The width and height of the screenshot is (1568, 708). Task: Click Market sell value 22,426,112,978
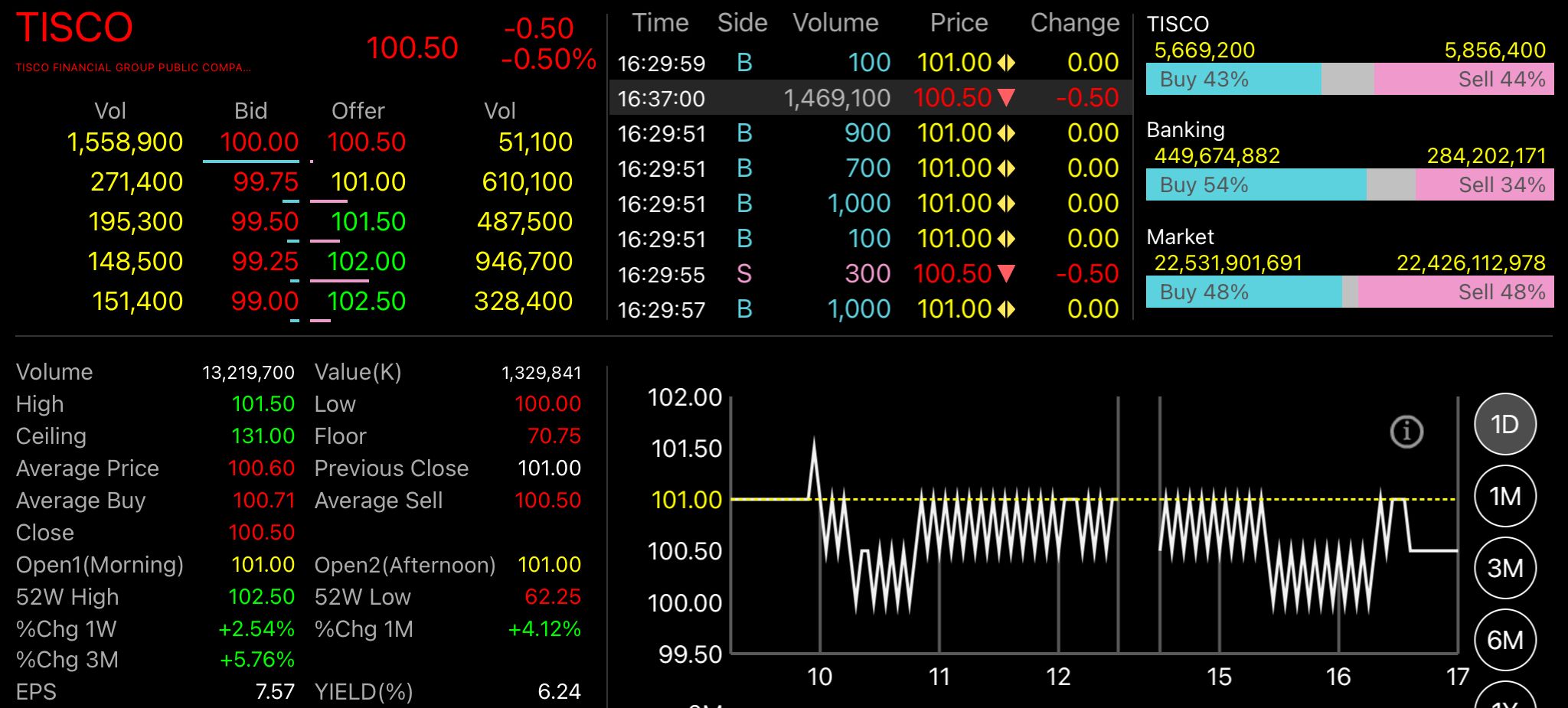[1471, 263]
